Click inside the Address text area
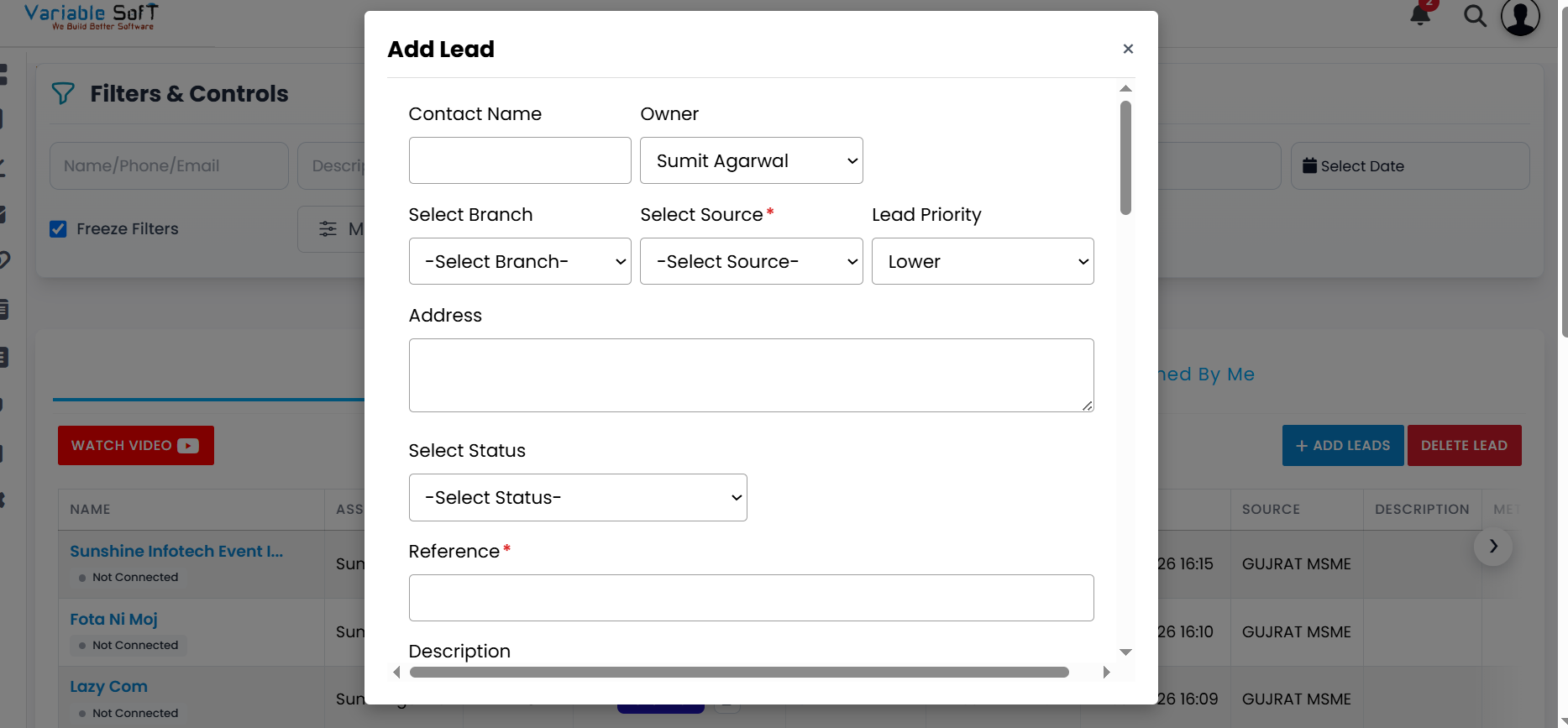Image resolution: width=1568 pixels, height=728 pixels. click(x=751, y=375)
